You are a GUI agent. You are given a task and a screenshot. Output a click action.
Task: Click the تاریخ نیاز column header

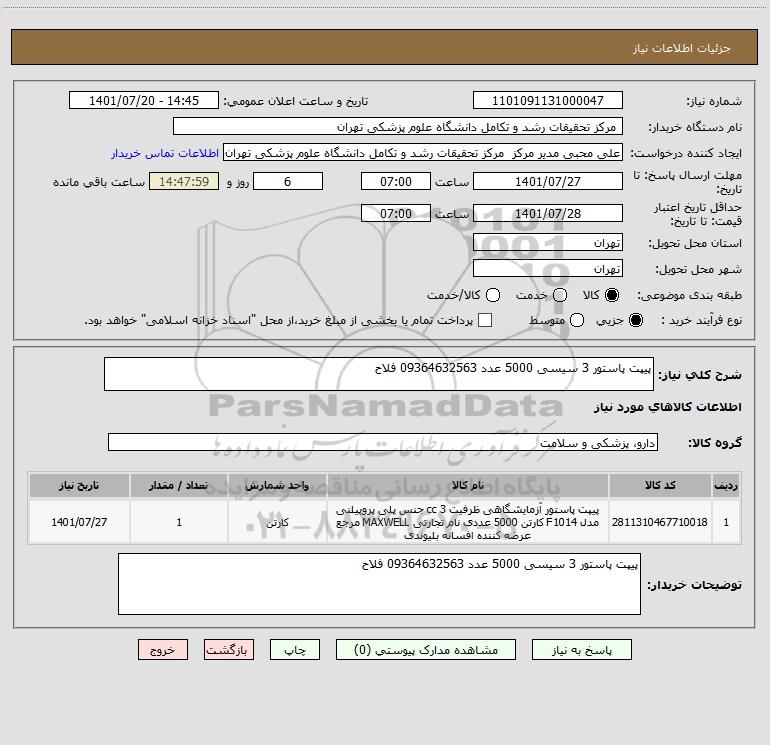point(79,485)
